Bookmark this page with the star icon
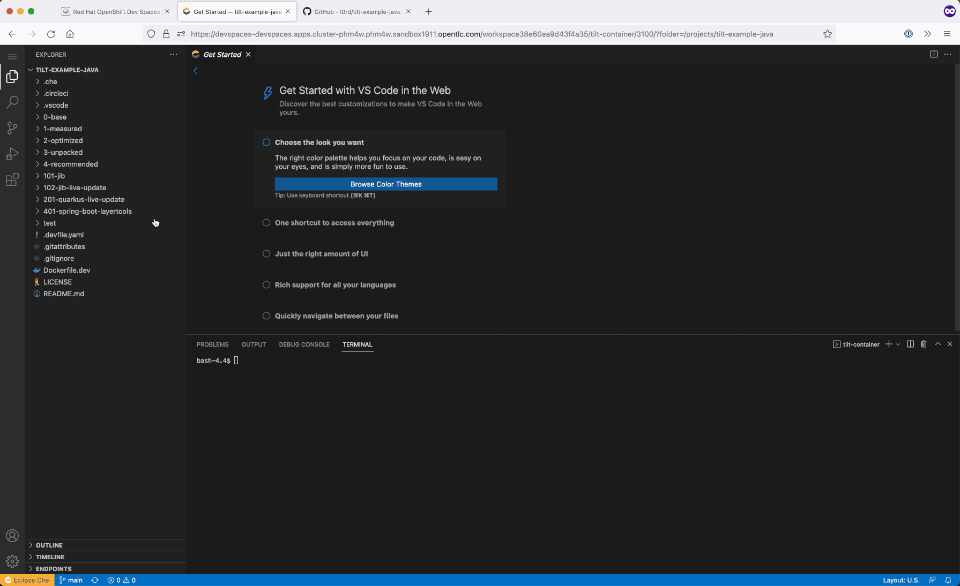 point(827,34)
